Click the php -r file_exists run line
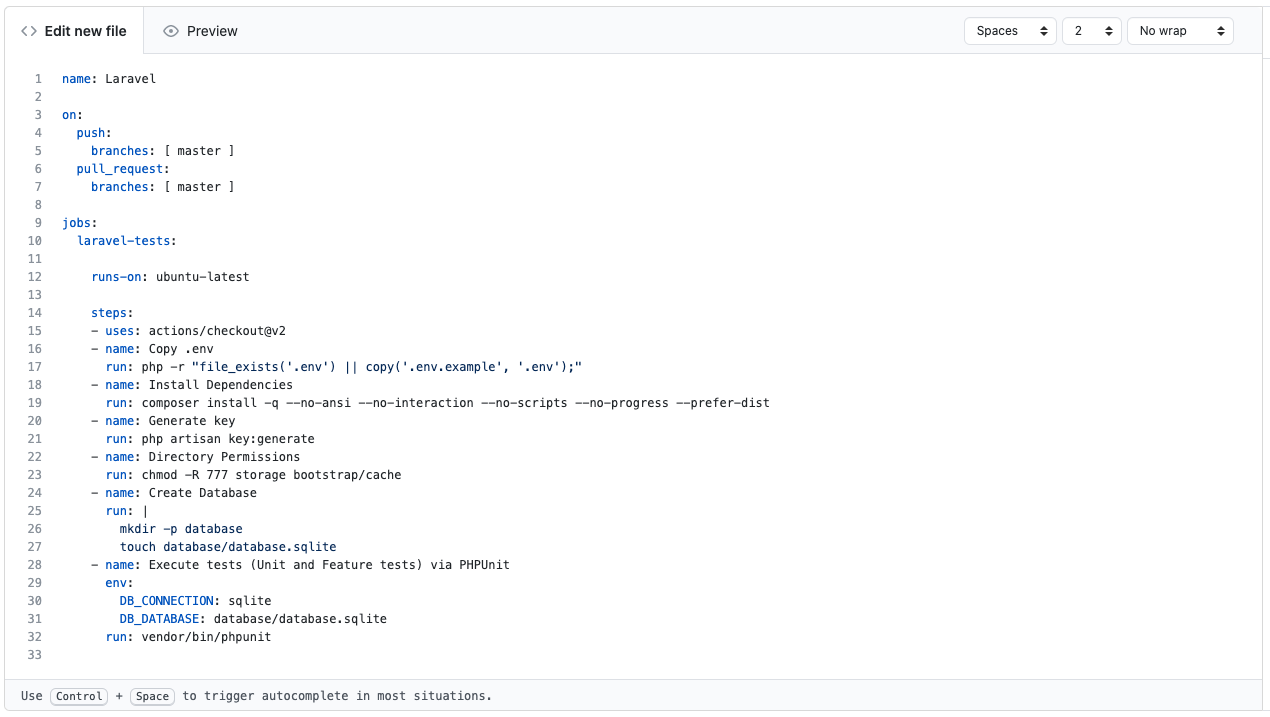1270x717 pixels. click(344, 367)
